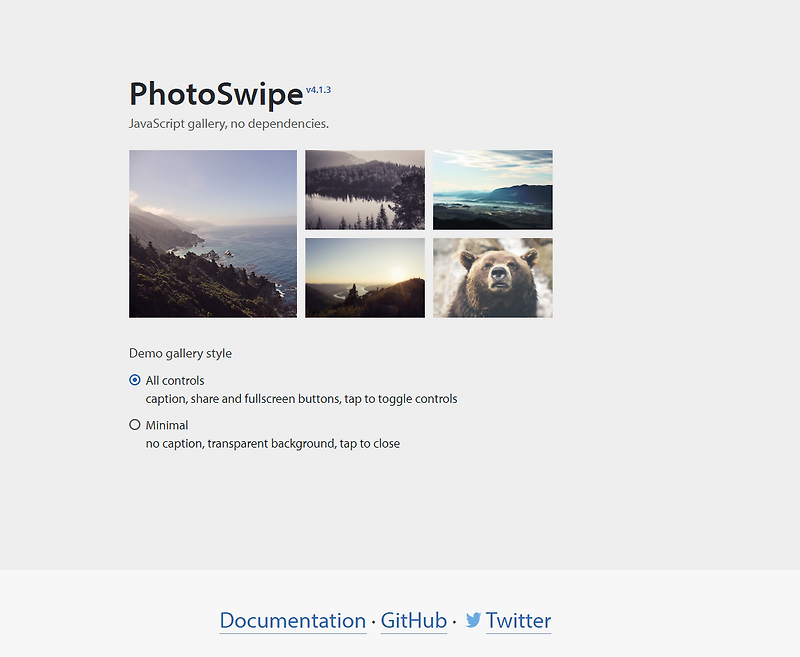Open the bear portrait thumbnail

tap(492, 277)
